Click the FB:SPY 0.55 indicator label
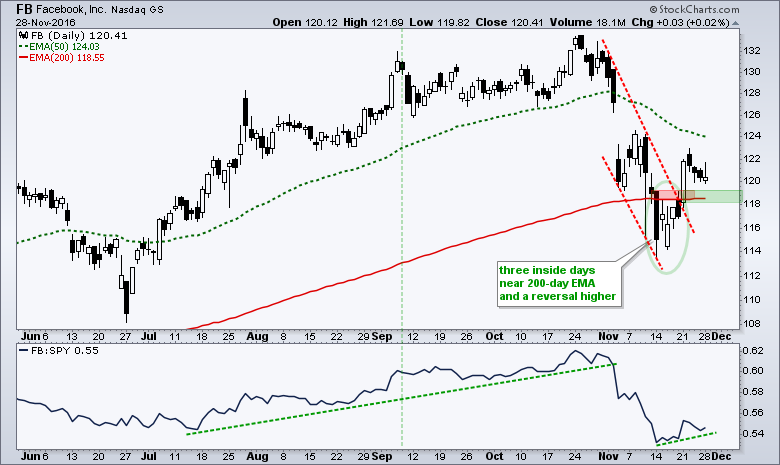Image resolution: width=780 pixels, height=465 pixels. click(59, 350)
